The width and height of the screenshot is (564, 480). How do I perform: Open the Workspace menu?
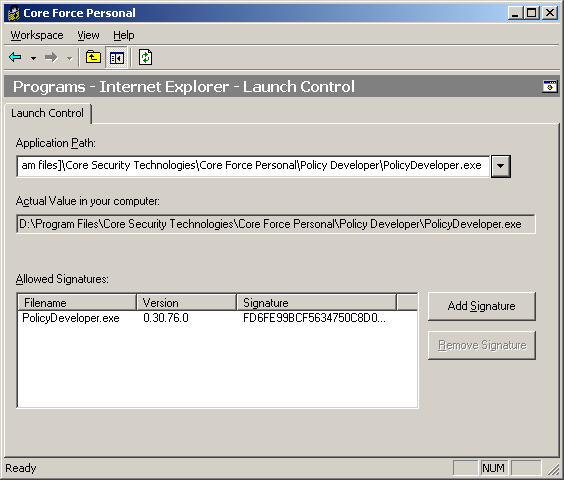[x=37, y=35]
